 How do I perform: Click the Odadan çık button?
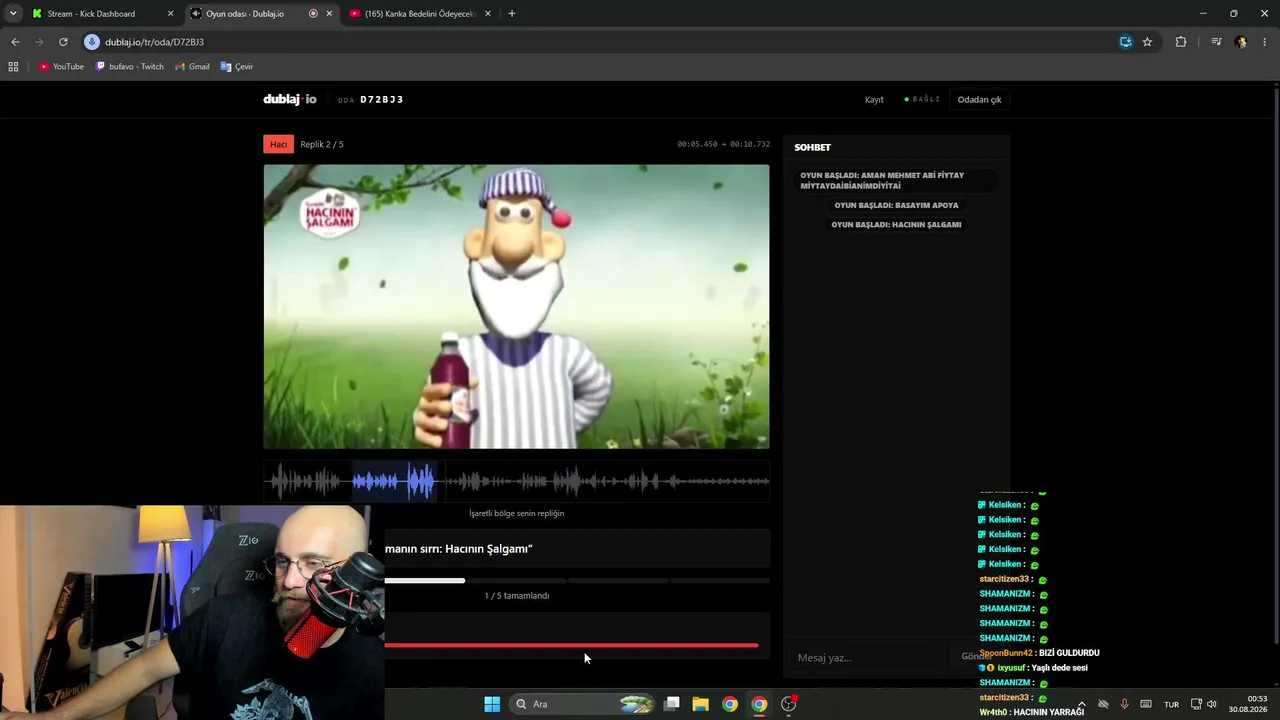click(x=979, y=100)
